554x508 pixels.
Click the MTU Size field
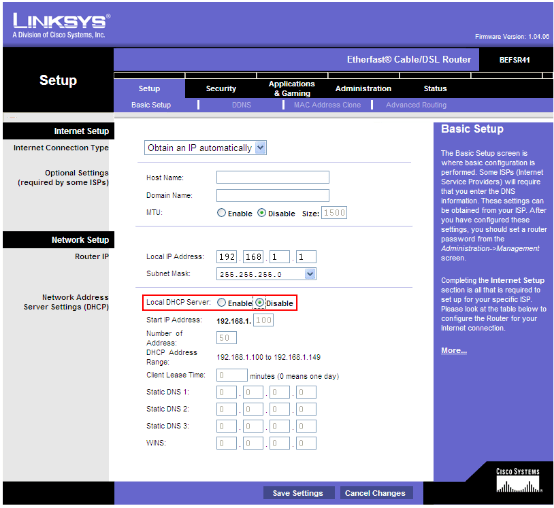click(x=334, y=213)
